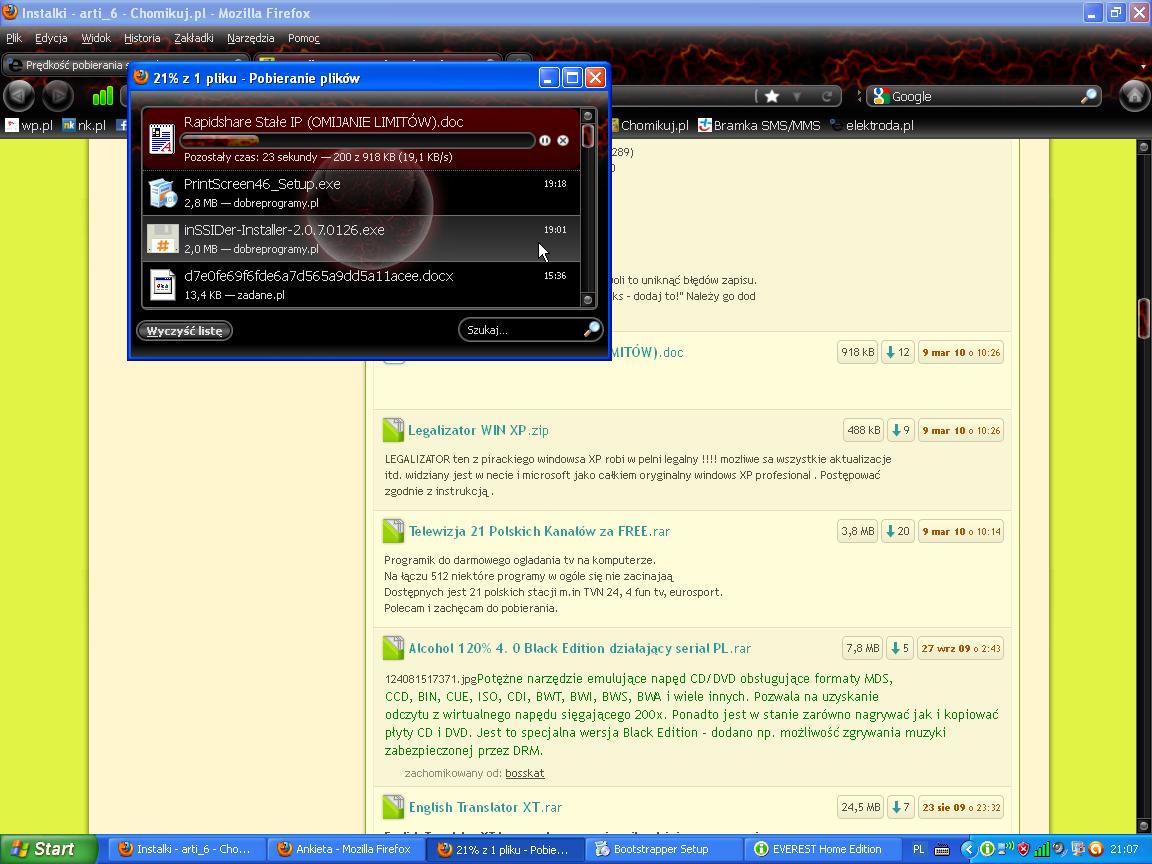The height and width of the screenshot is (864, 1152).
Task: Click the wireless network tray icon
Action: click(1006, 849)
